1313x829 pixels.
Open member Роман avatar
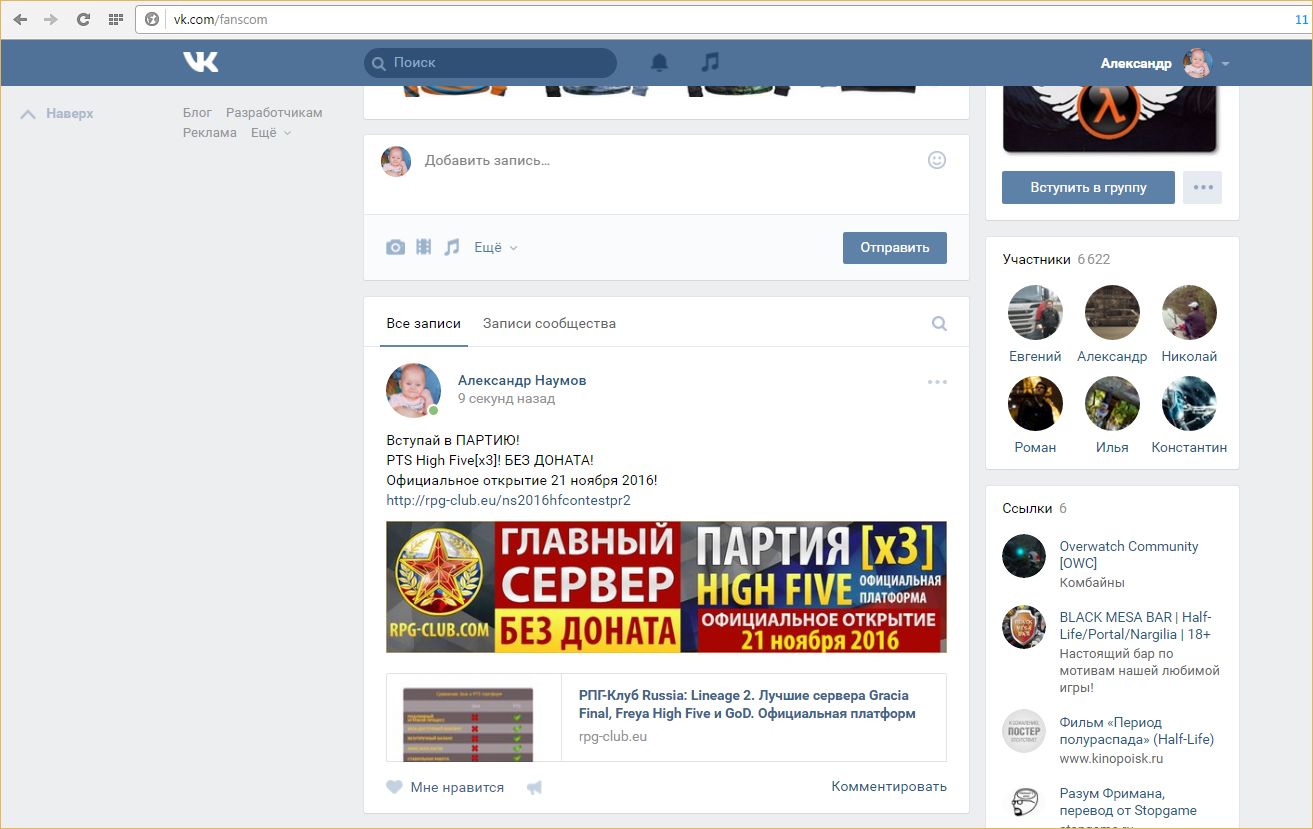1035,403
